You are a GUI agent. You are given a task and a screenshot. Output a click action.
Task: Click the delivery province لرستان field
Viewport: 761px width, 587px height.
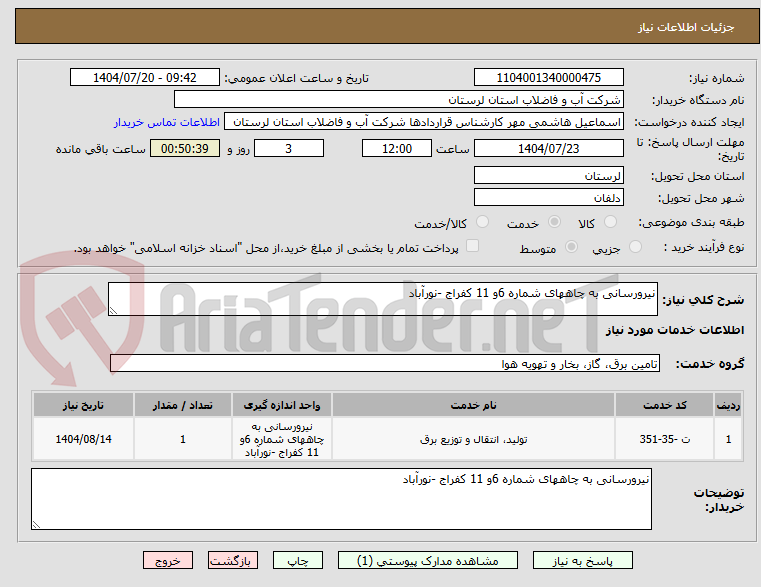[548, 175]
